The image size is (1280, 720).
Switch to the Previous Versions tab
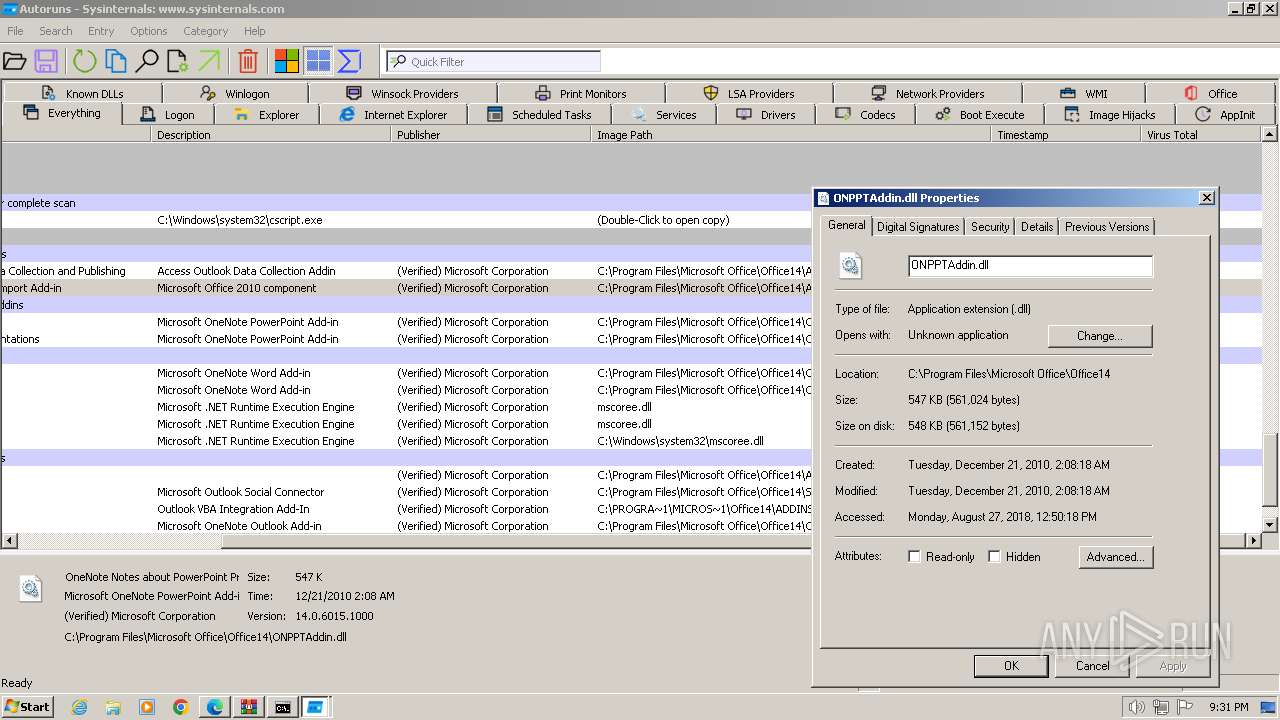(x=1107, y=227)
